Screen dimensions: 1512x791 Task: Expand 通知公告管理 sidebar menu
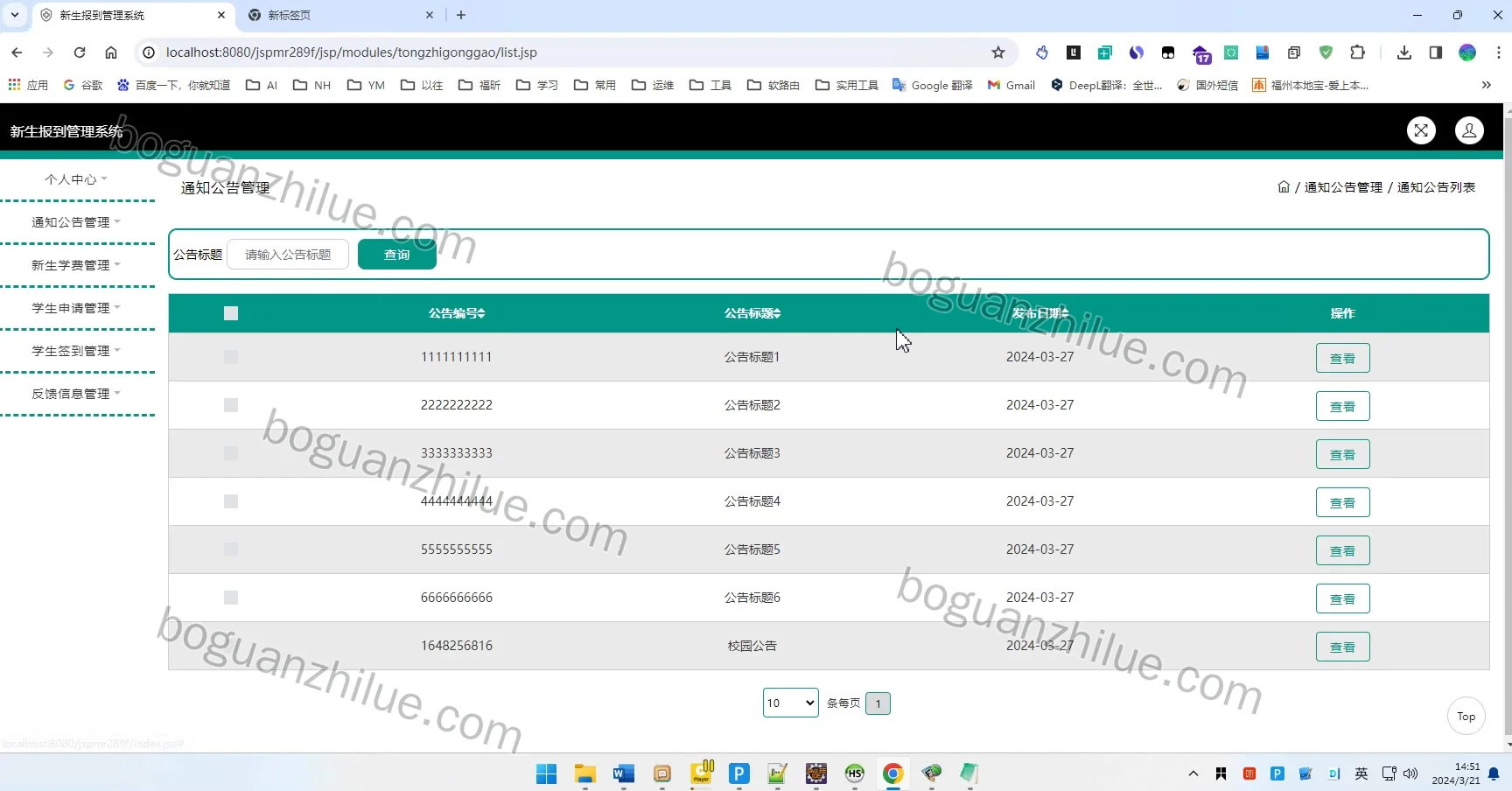(77, 222)
